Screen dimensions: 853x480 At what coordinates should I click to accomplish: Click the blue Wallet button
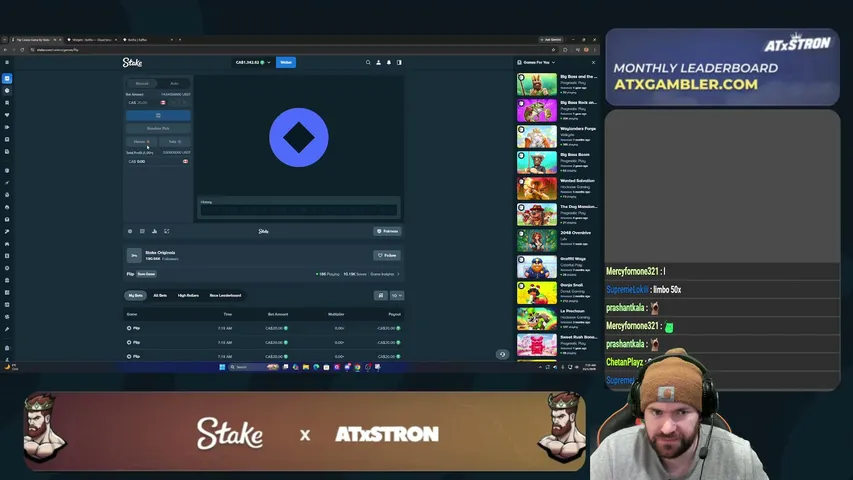pos(286,63)
